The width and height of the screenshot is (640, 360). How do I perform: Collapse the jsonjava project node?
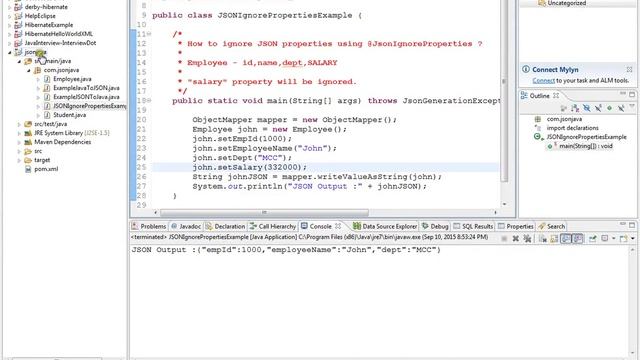(x=10, y=52)
